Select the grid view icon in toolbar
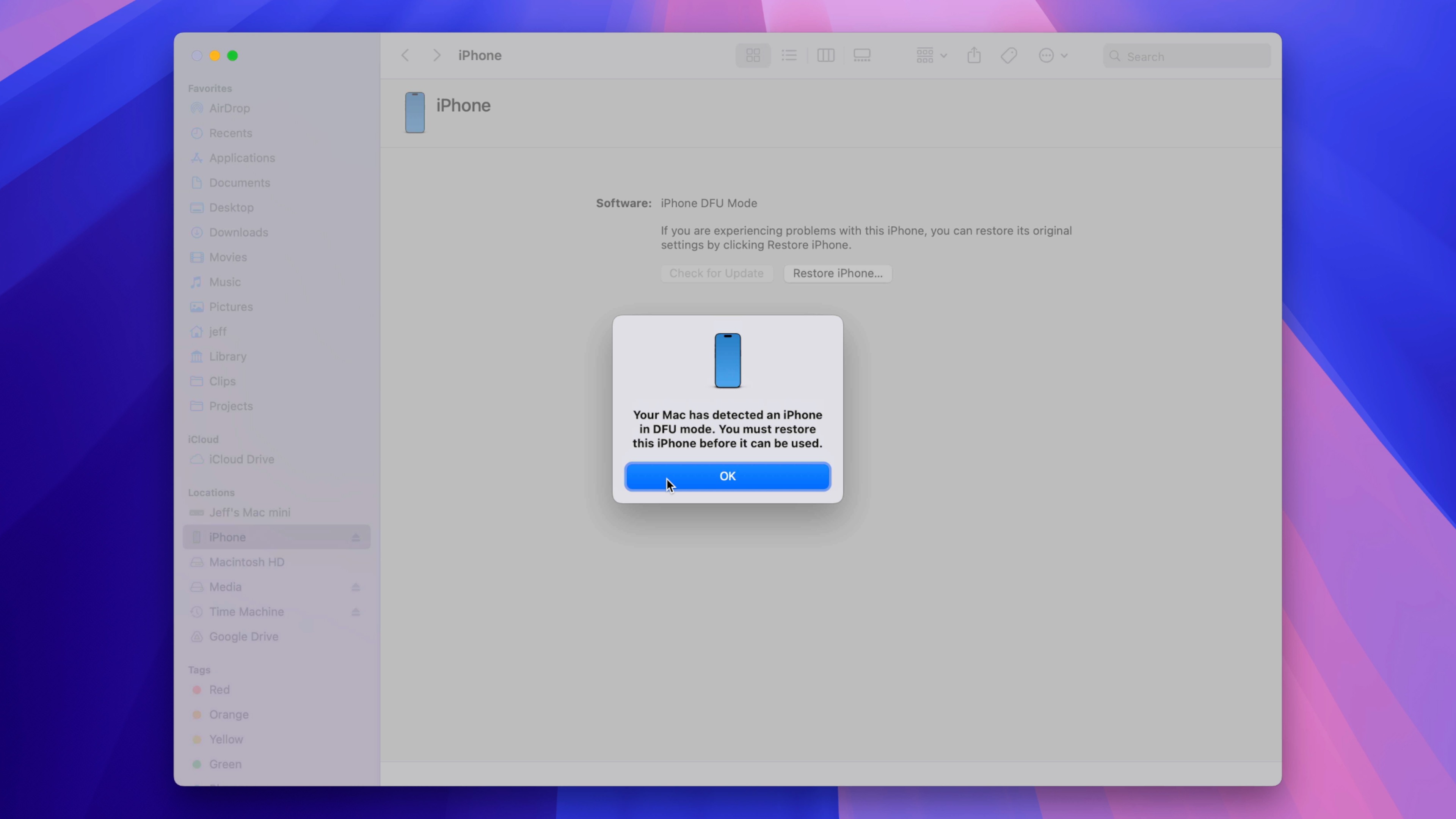 753,55
